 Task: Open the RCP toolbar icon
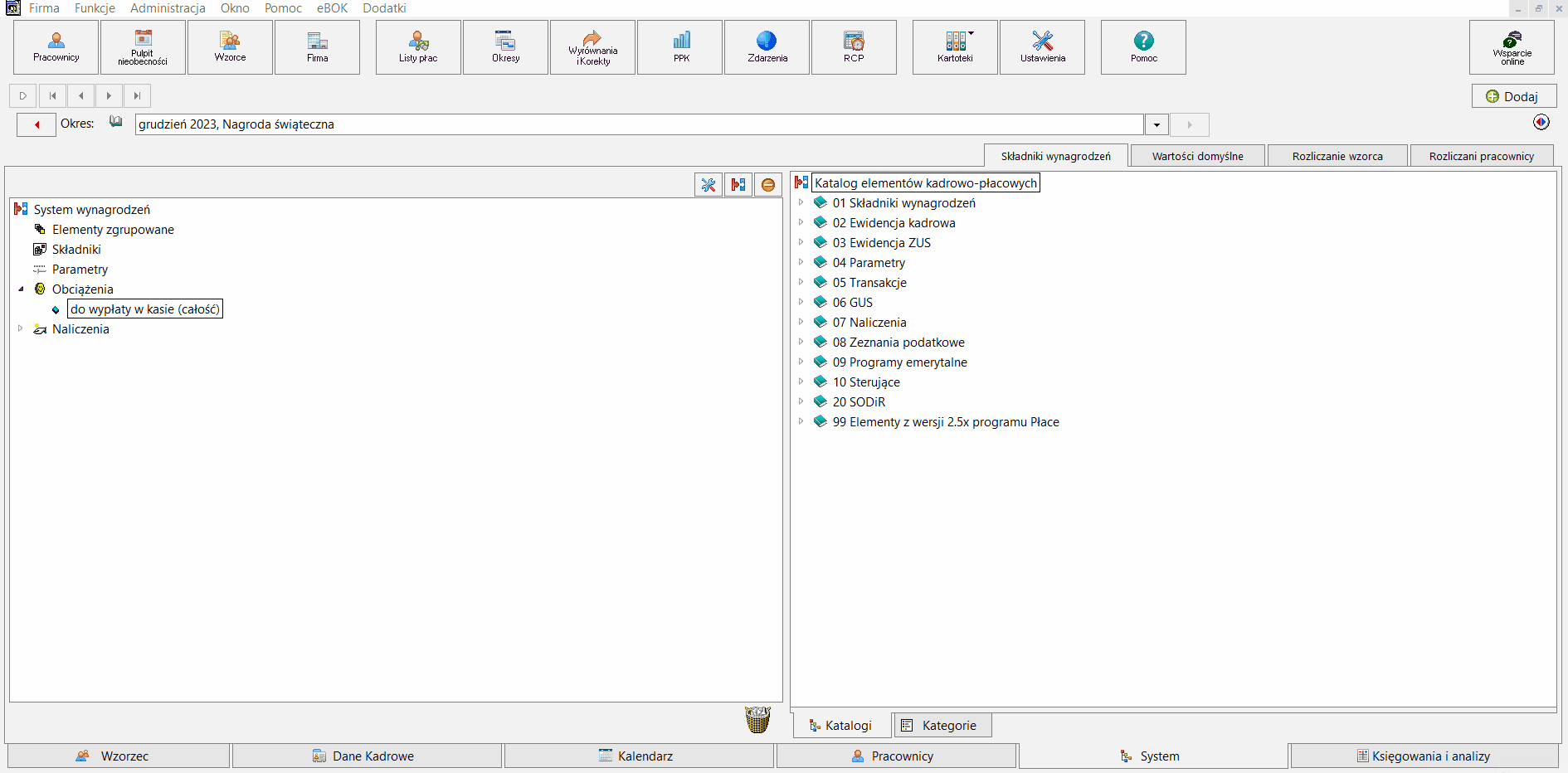click(x=854, y=47)
